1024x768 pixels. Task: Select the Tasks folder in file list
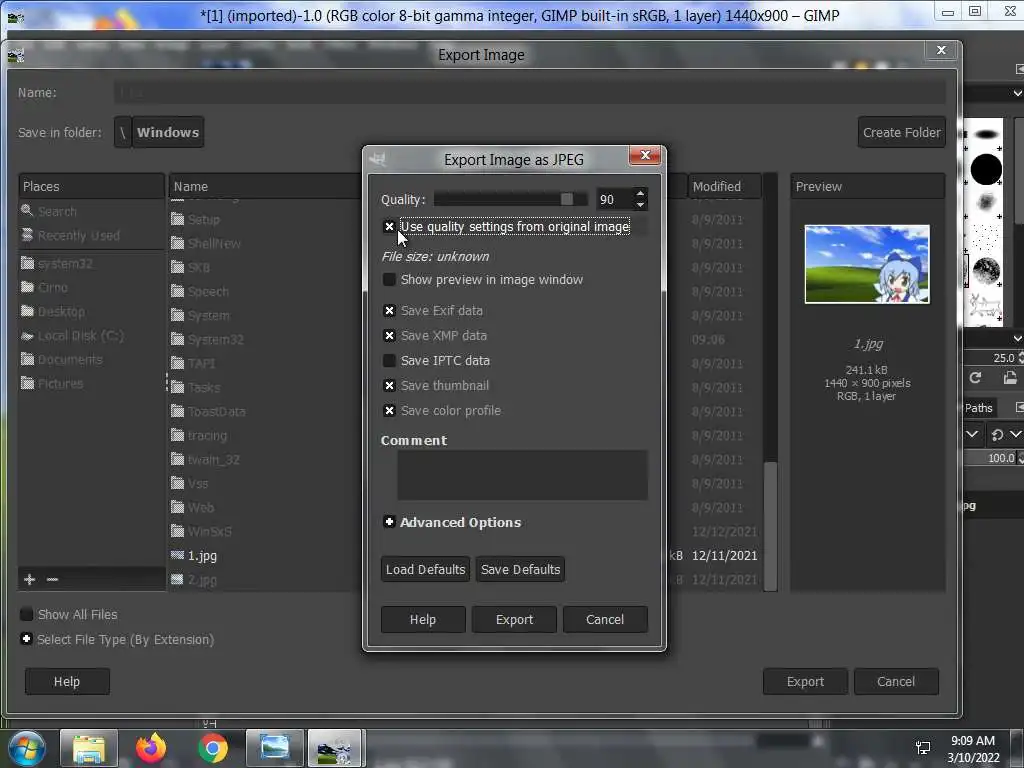(204, 388)
